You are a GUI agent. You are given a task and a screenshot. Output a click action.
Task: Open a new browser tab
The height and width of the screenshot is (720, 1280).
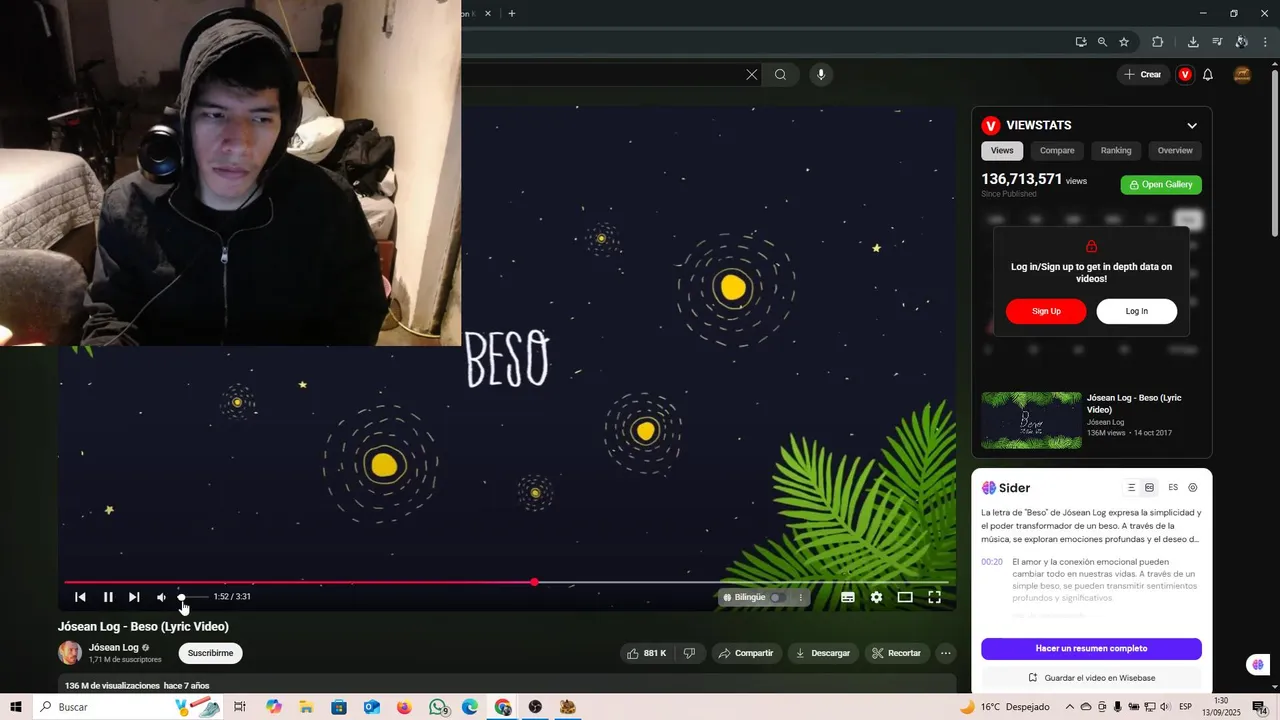pos(512,13)
